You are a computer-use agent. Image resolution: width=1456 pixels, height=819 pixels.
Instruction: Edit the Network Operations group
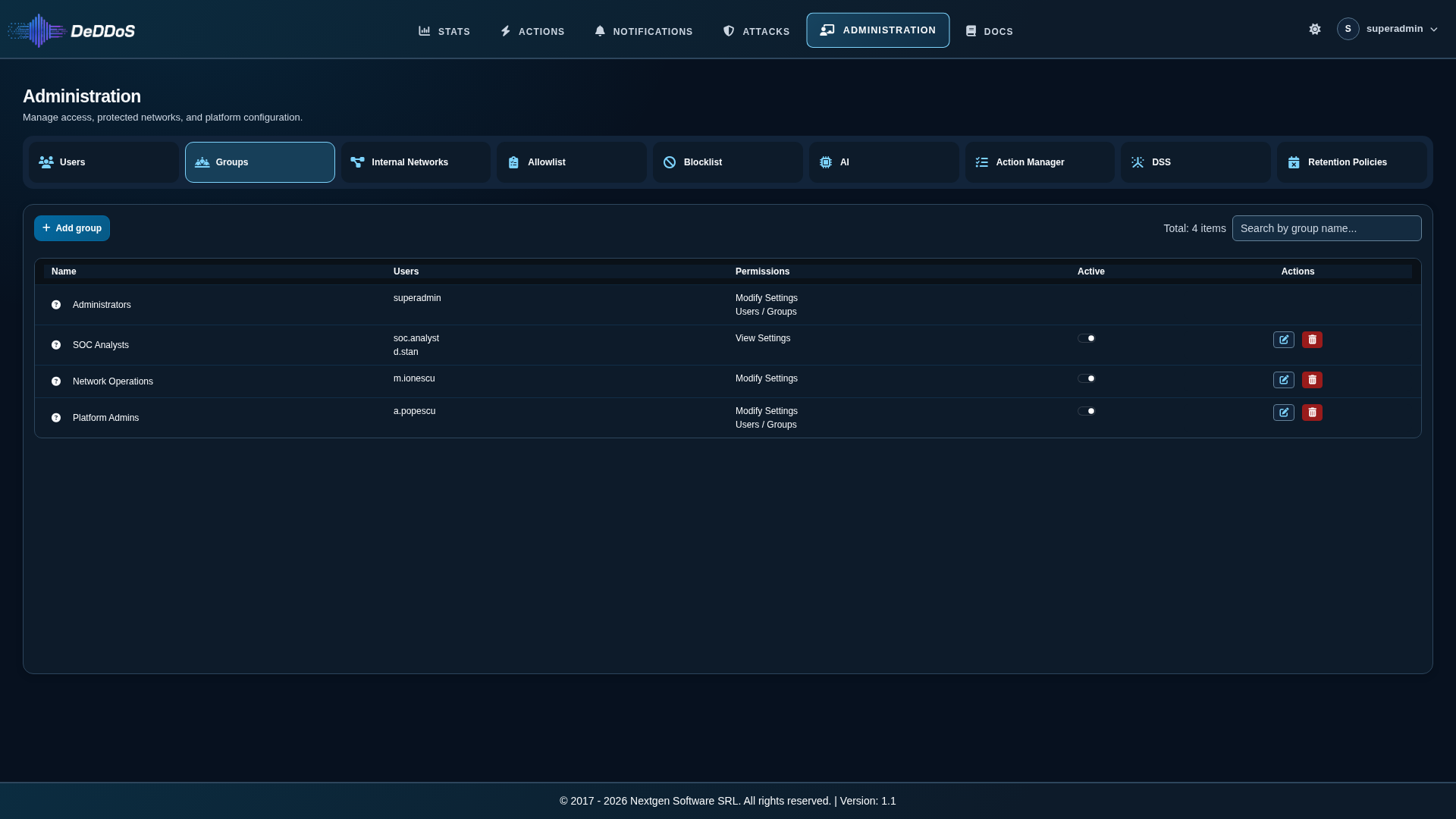(1284, 380)
